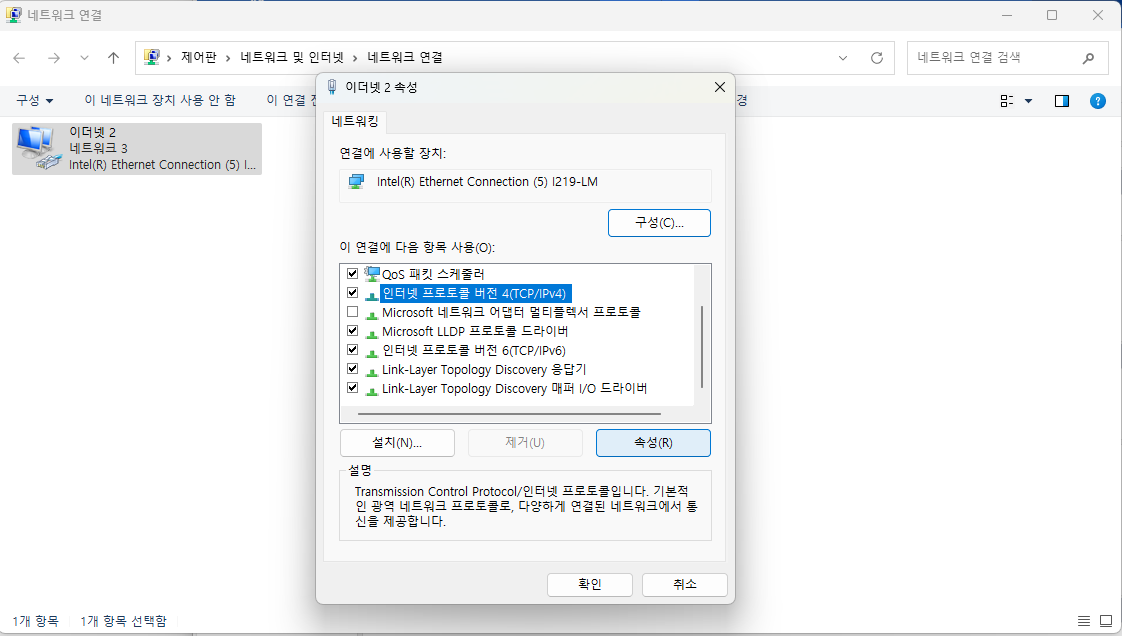Screen dimensions: 1122x636
Task: Select Microsoft 네트워크 어댑터 멀티플렉서 프로토콜 item
Action: click(x=511, y=313)
